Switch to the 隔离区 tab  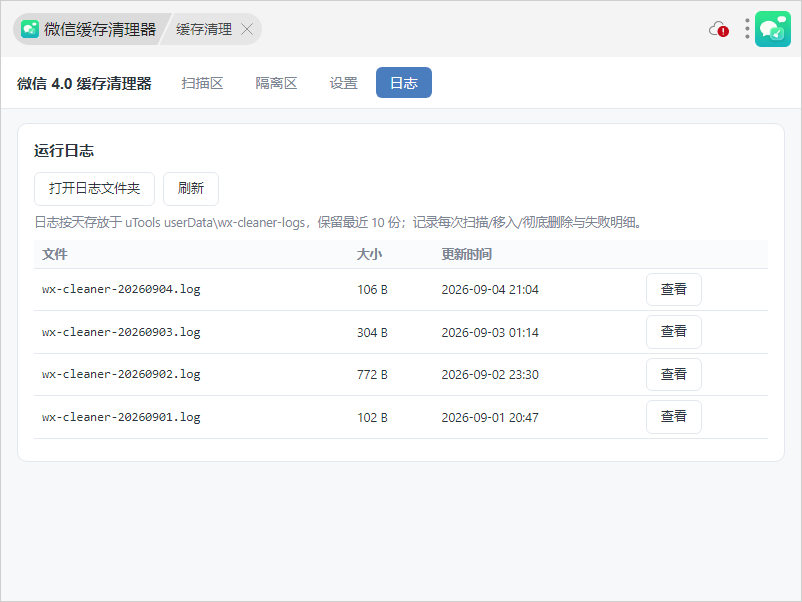[276, 83]
